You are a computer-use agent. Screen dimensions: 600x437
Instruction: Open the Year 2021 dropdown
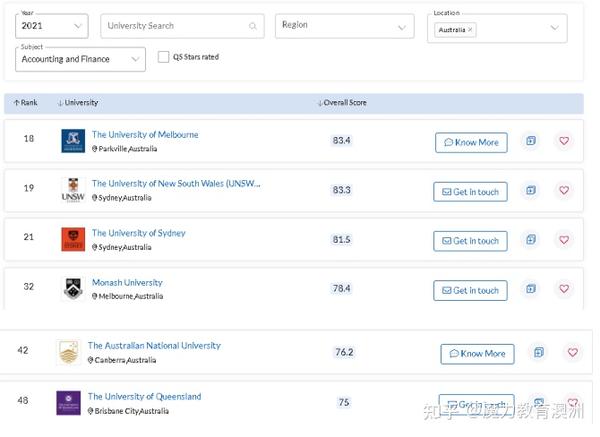click(x=52, y=26)
